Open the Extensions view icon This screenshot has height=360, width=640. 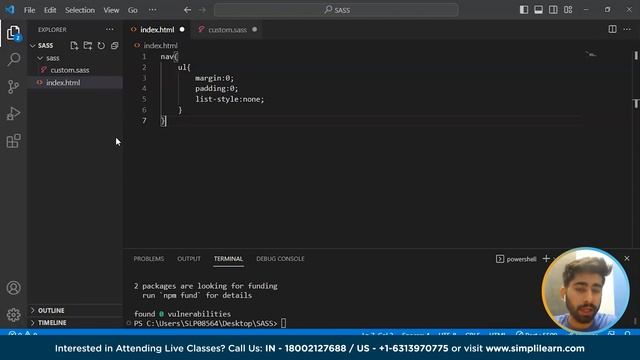coord(13,141)
